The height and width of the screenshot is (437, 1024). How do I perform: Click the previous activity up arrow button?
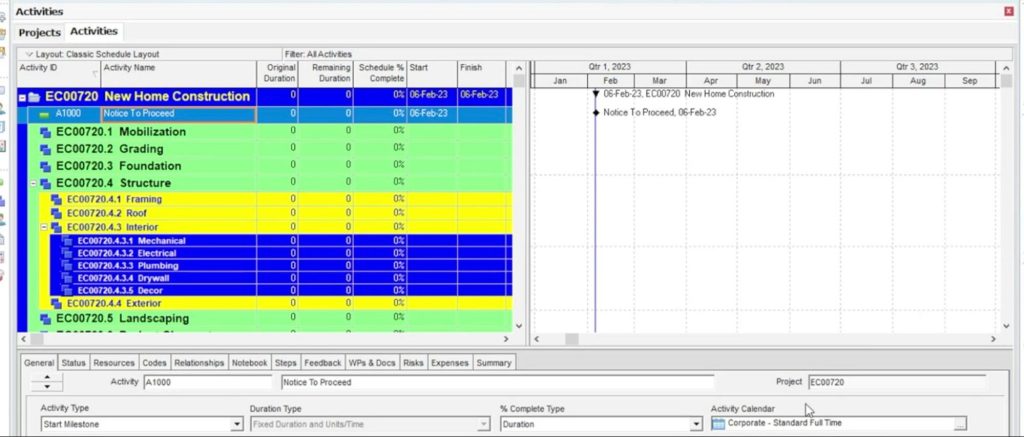[x=47, y=378]
